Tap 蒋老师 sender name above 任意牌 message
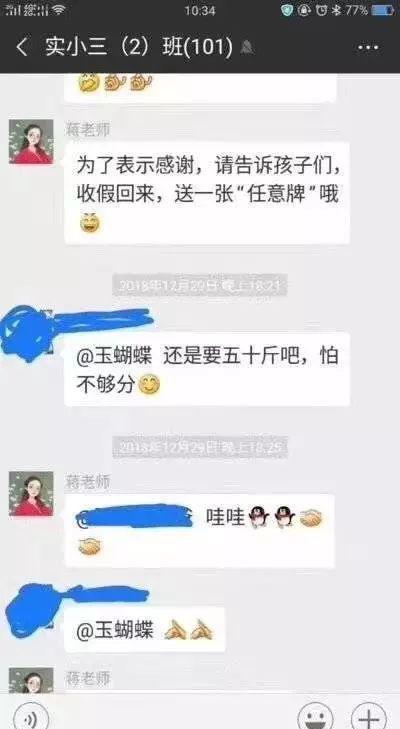The width and height of the screenshot is (400, 729). click(x=87, y=131)
